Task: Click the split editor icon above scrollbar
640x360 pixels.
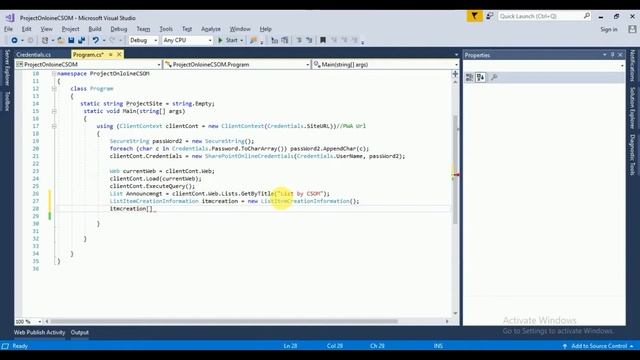Action: pos(455,74)
